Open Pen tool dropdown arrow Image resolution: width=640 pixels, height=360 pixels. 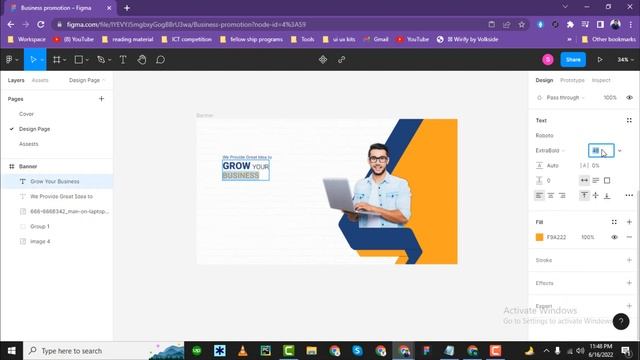pyautogui.click(x=109, y=60)
